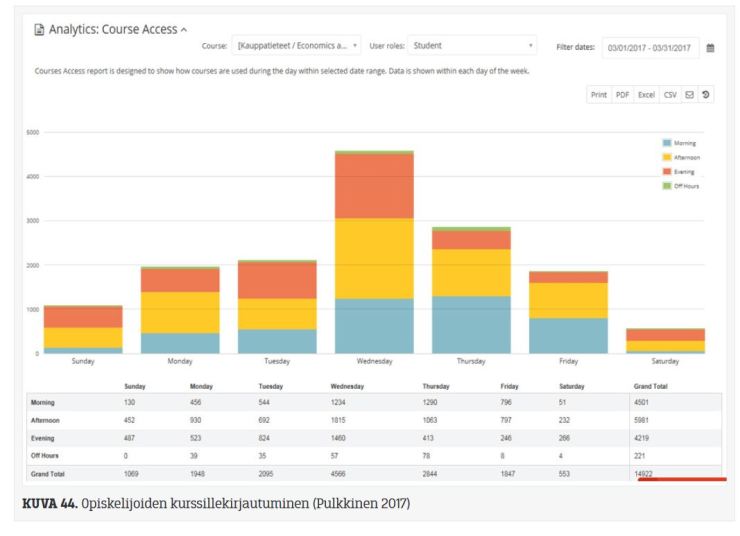Click the Filter dates input field
The width and height of the screenshot is (740, 536).
[648, 47]
